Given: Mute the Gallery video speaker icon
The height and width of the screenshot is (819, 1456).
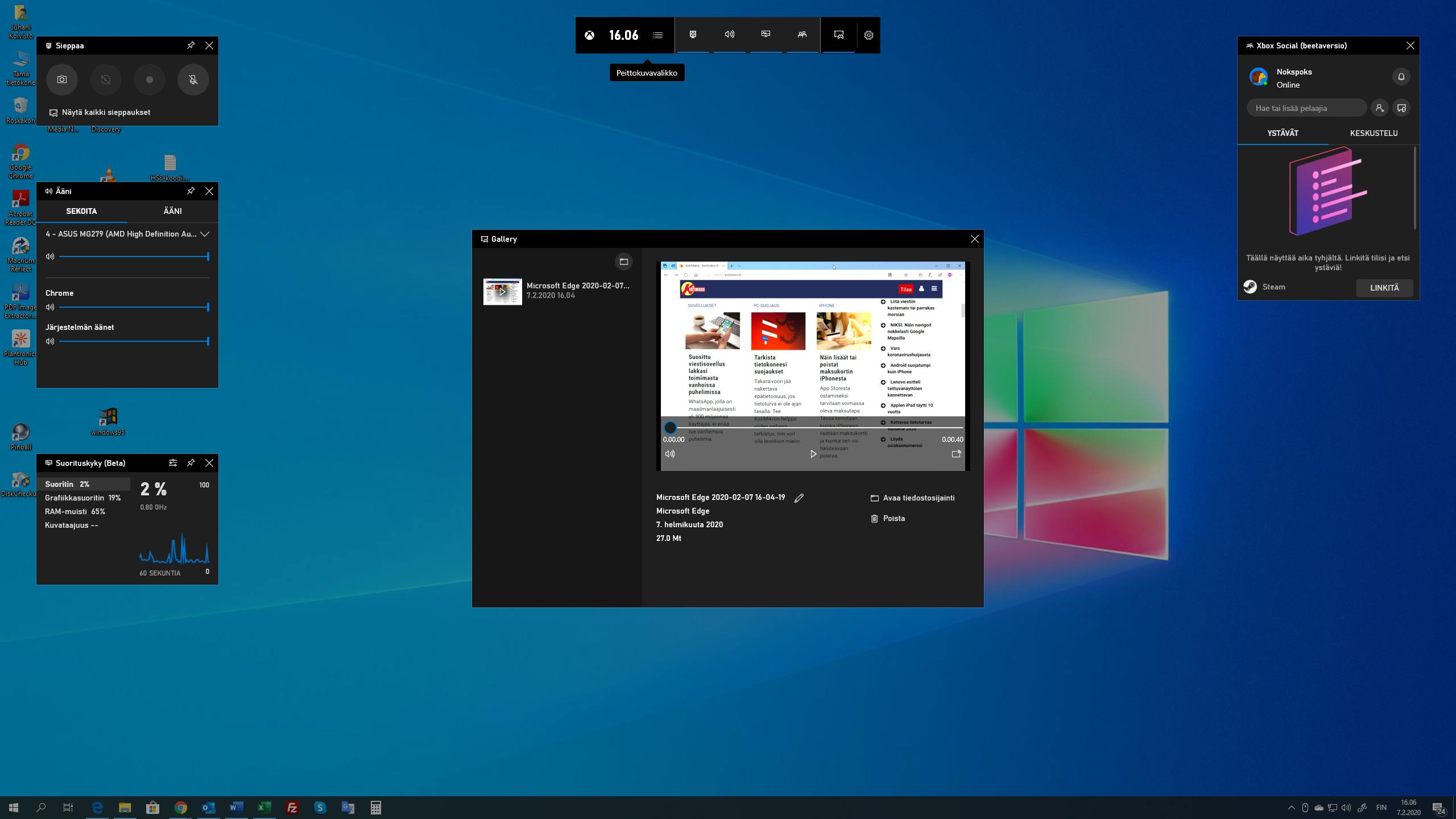Looking at the screenshot, I should tap(670, 454).
